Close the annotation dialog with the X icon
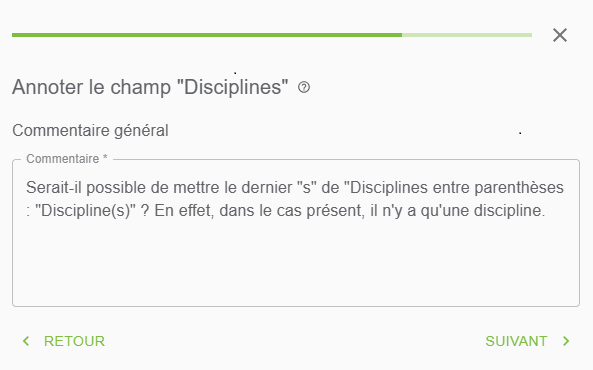 tap(560, 35)
